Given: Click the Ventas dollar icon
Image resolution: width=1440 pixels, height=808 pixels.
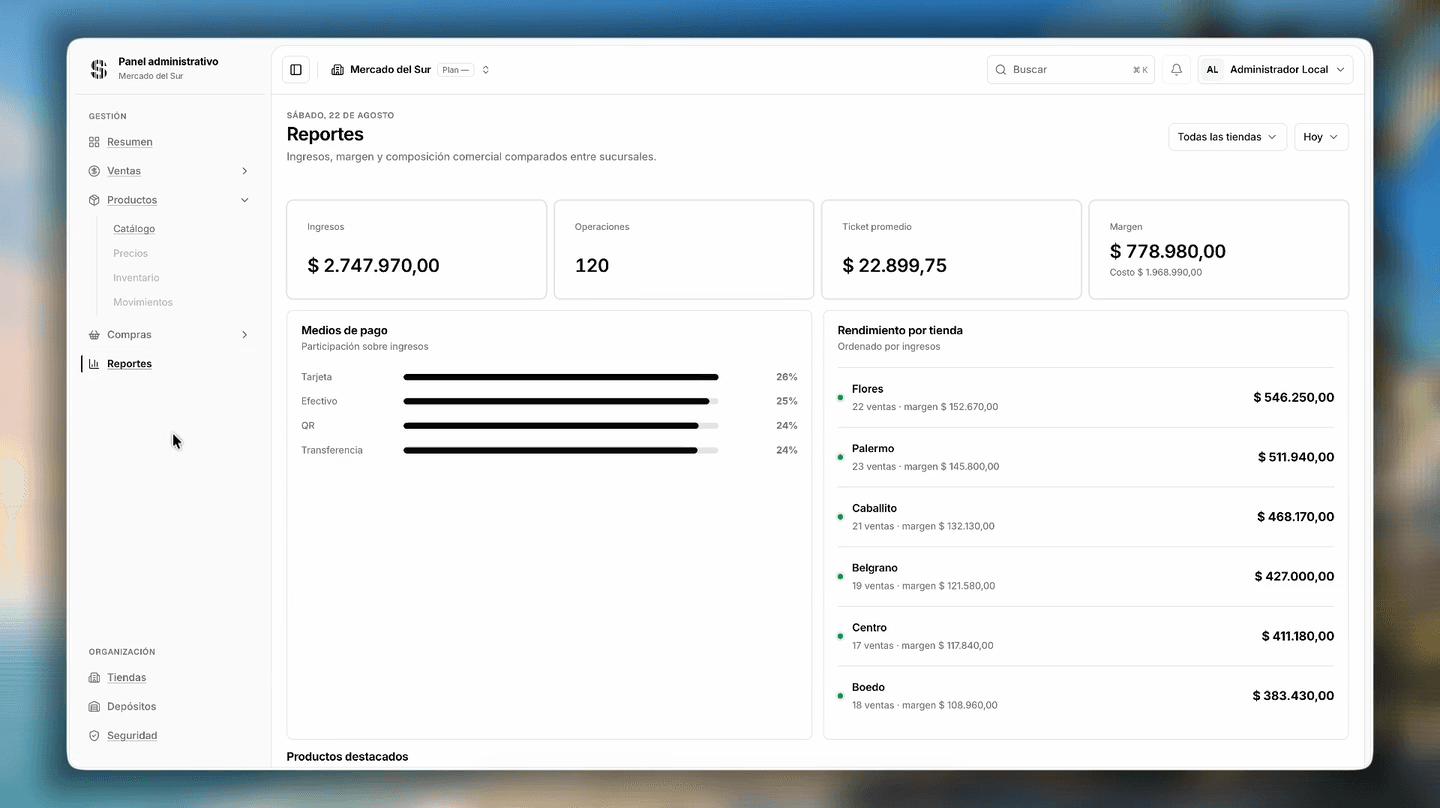Looking at the screenshot, I should coord(94,171).
